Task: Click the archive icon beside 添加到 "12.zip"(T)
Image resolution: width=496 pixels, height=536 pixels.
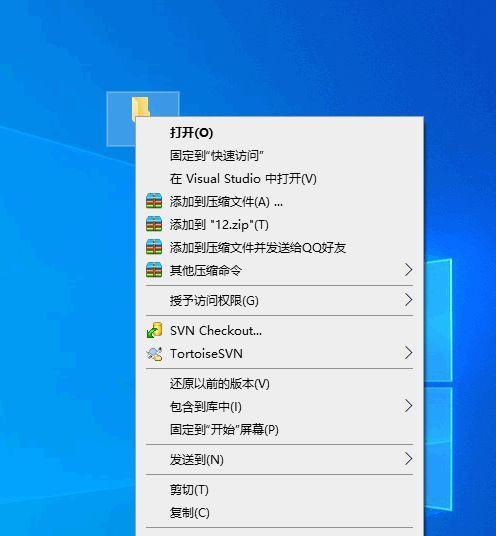Action: 154,224
